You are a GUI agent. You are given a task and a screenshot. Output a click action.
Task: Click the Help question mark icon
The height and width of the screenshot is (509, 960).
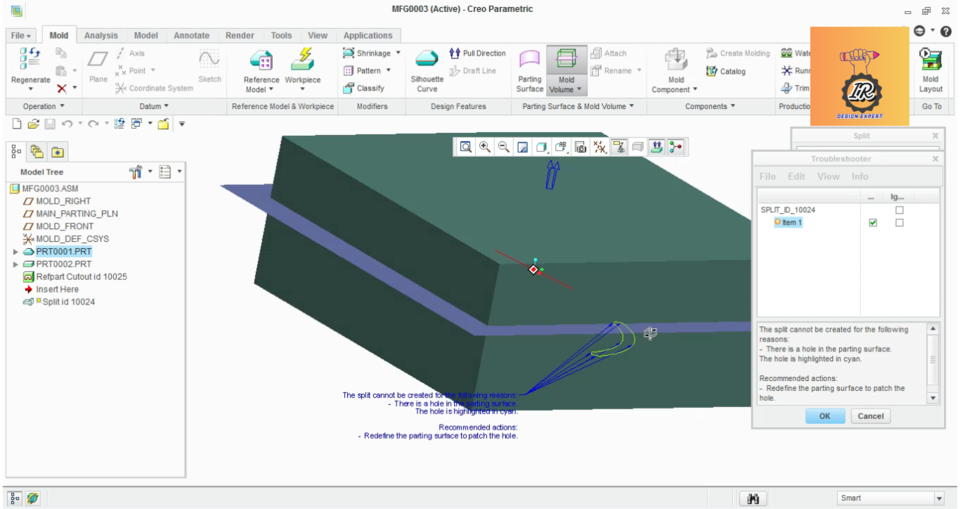pyautogui.click(x=945, y=31)
